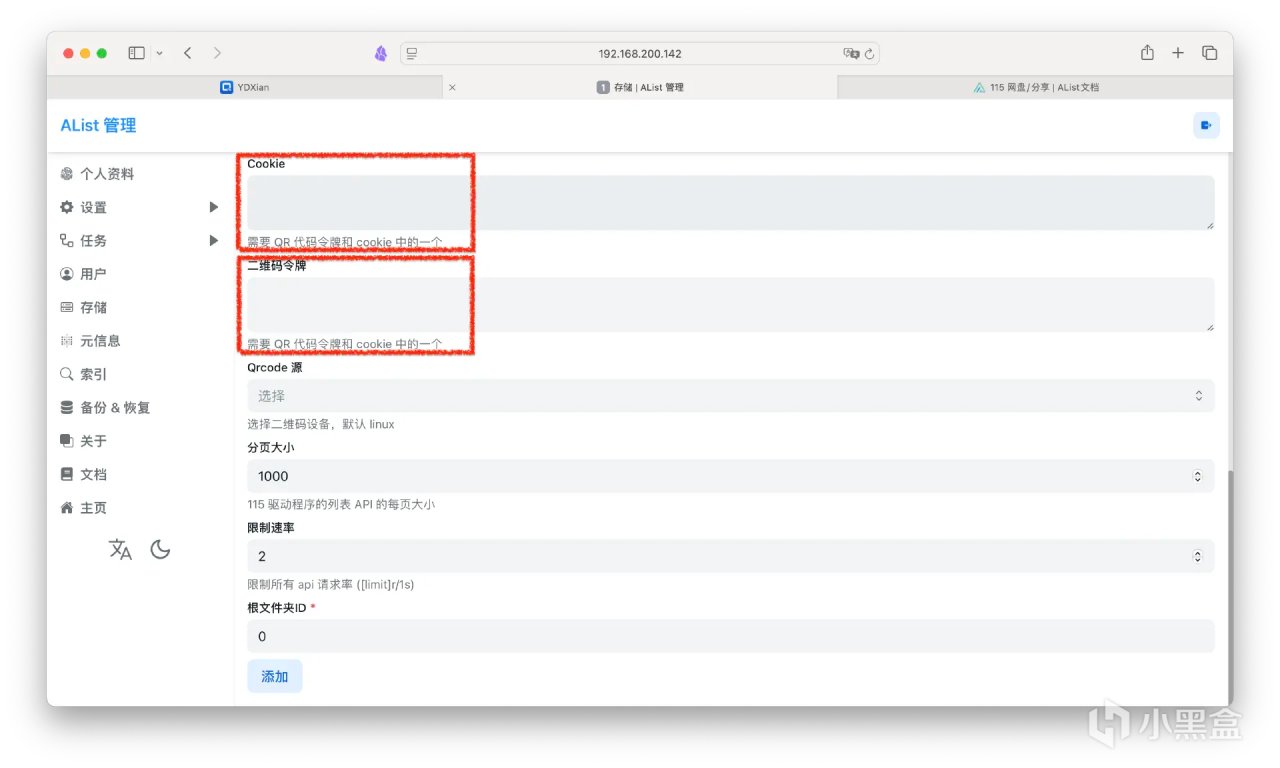This screenshot has height=768, width=1280.
Task: Focus the address bar showing 192.168.200.142
Action: click(640, 53)
